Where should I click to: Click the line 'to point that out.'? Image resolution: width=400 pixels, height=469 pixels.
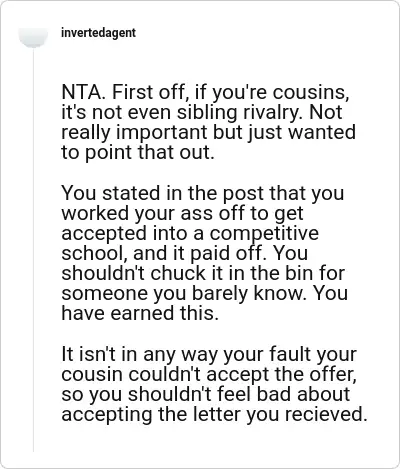137,152
